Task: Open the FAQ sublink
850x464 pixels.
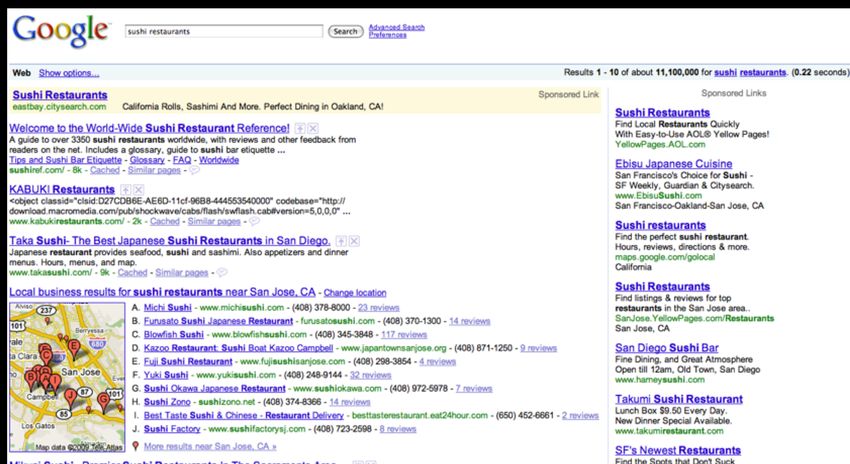Action: pos(182,160)
